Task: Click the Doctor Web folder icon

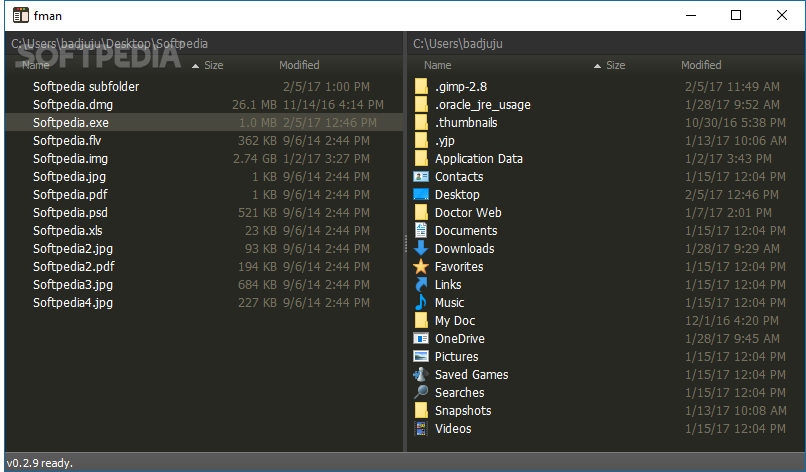Action: coord(421,212)
